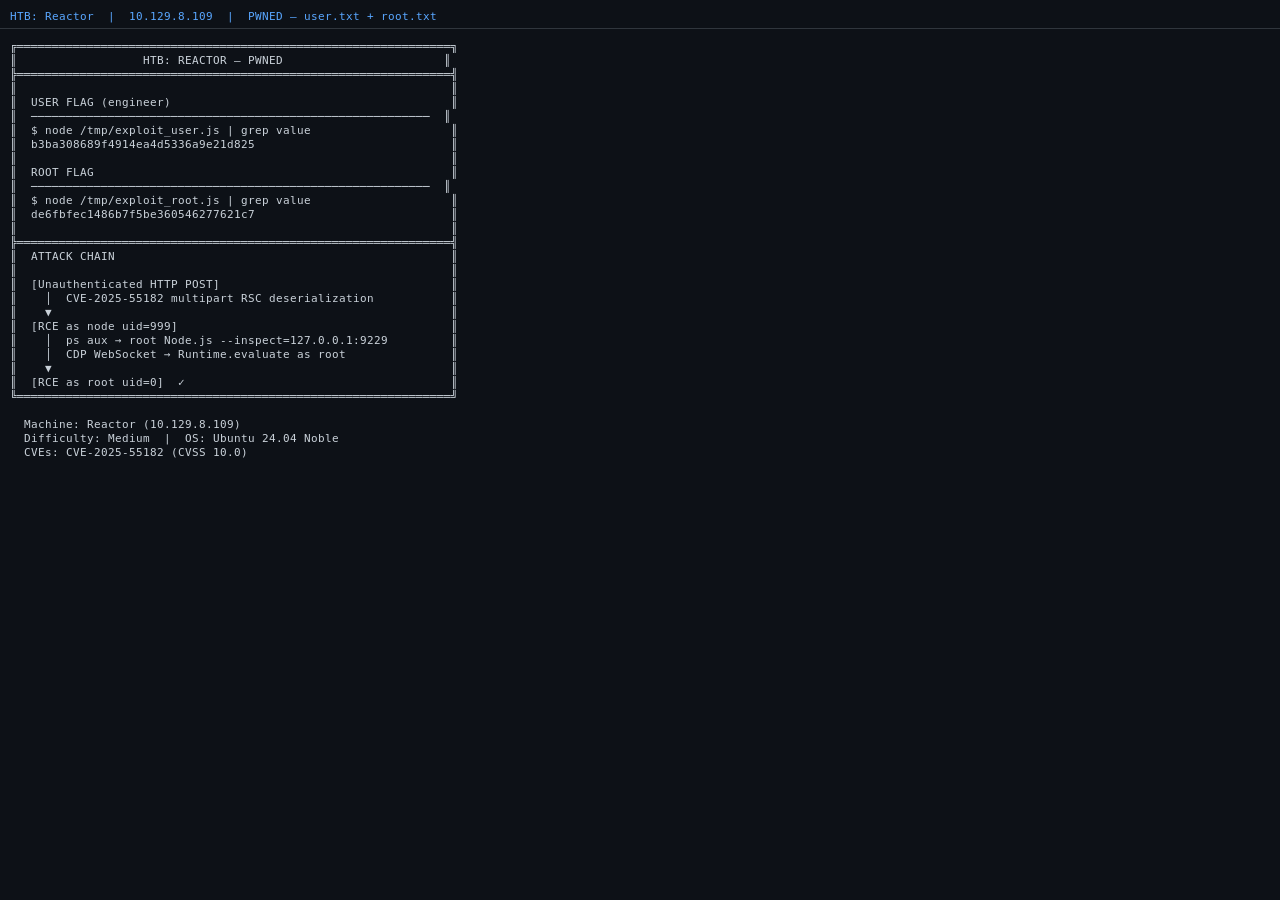Select root flag hash de6fbfec1486b7f5be360546277621c7
The height and width of the screenshot is (900, 1280).
143,214
